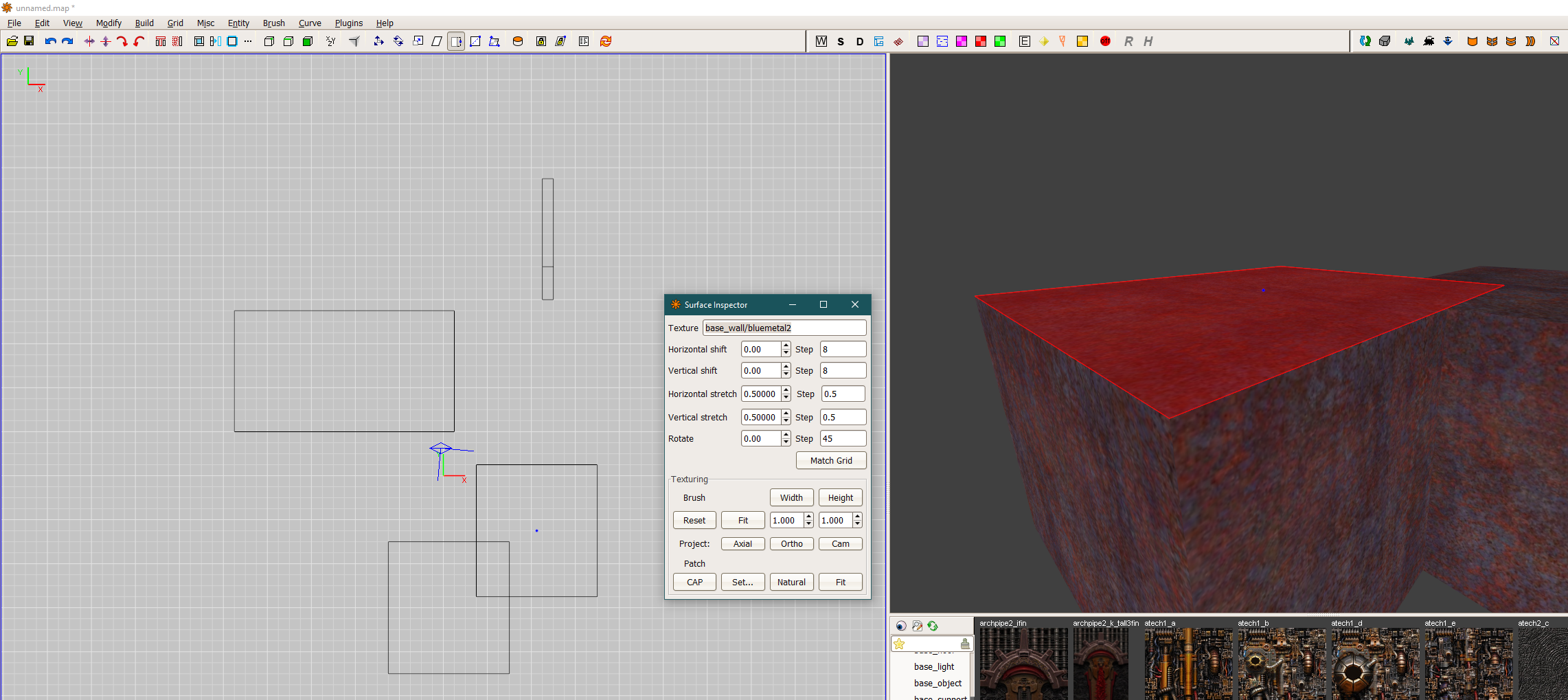The width and height of the screenshot is (1568, 700).
Task: Rotate selection with the red clockwise arrow
Action: (x=122, y=41)
